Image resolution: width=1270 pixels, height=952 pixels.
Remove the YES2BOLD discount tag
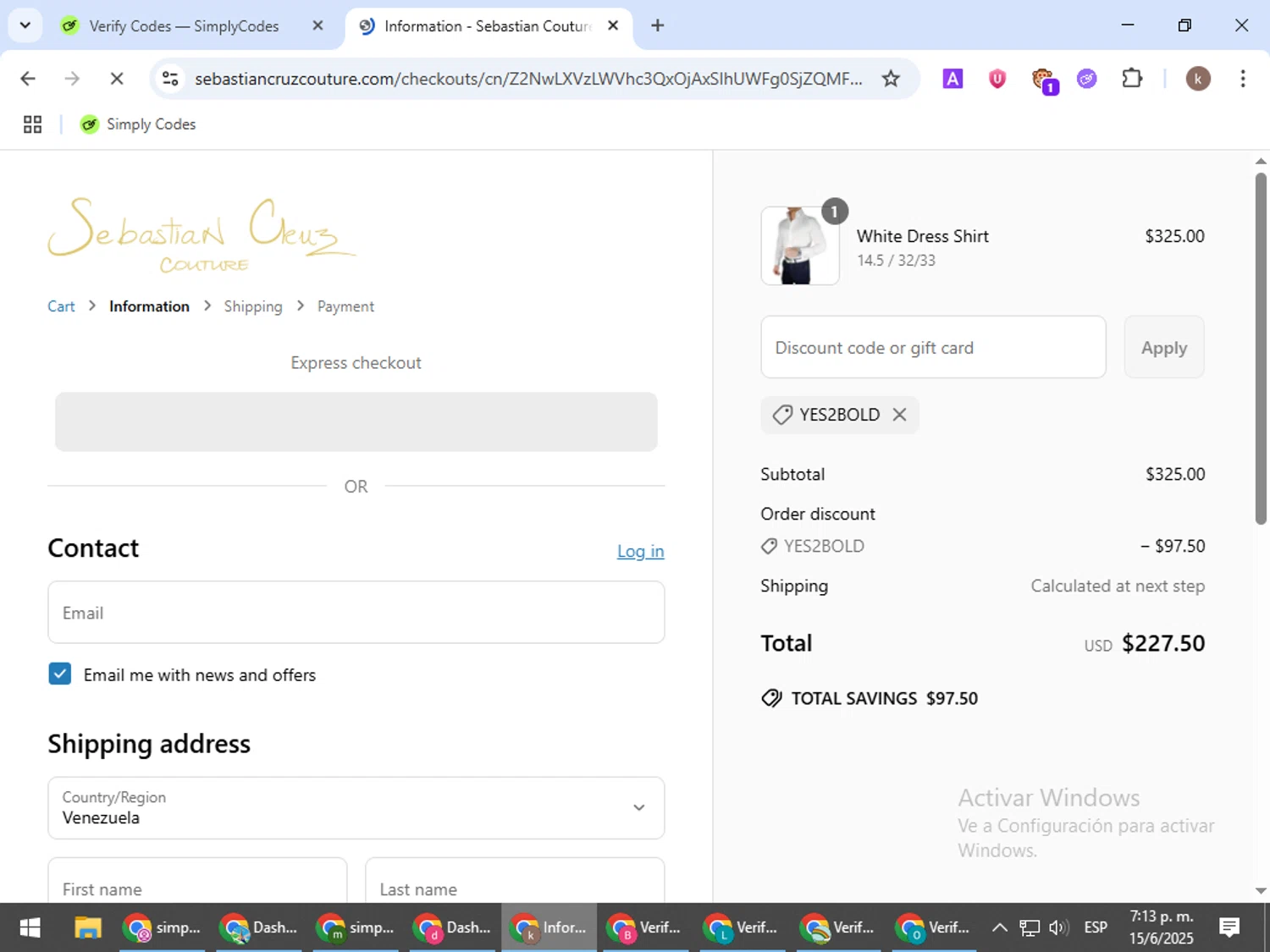tap(899, 415)
